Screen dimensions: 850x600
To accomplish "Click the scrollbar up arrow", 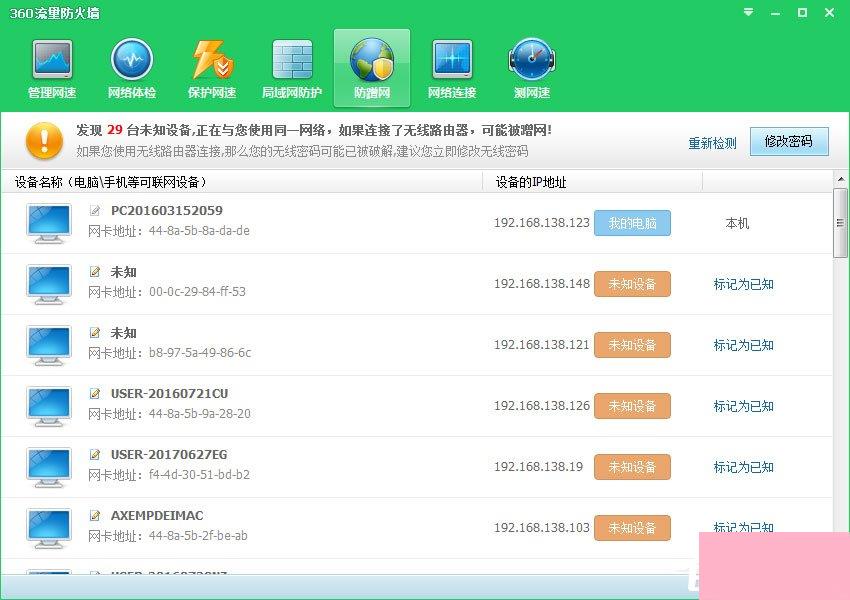I will [841, 179].
